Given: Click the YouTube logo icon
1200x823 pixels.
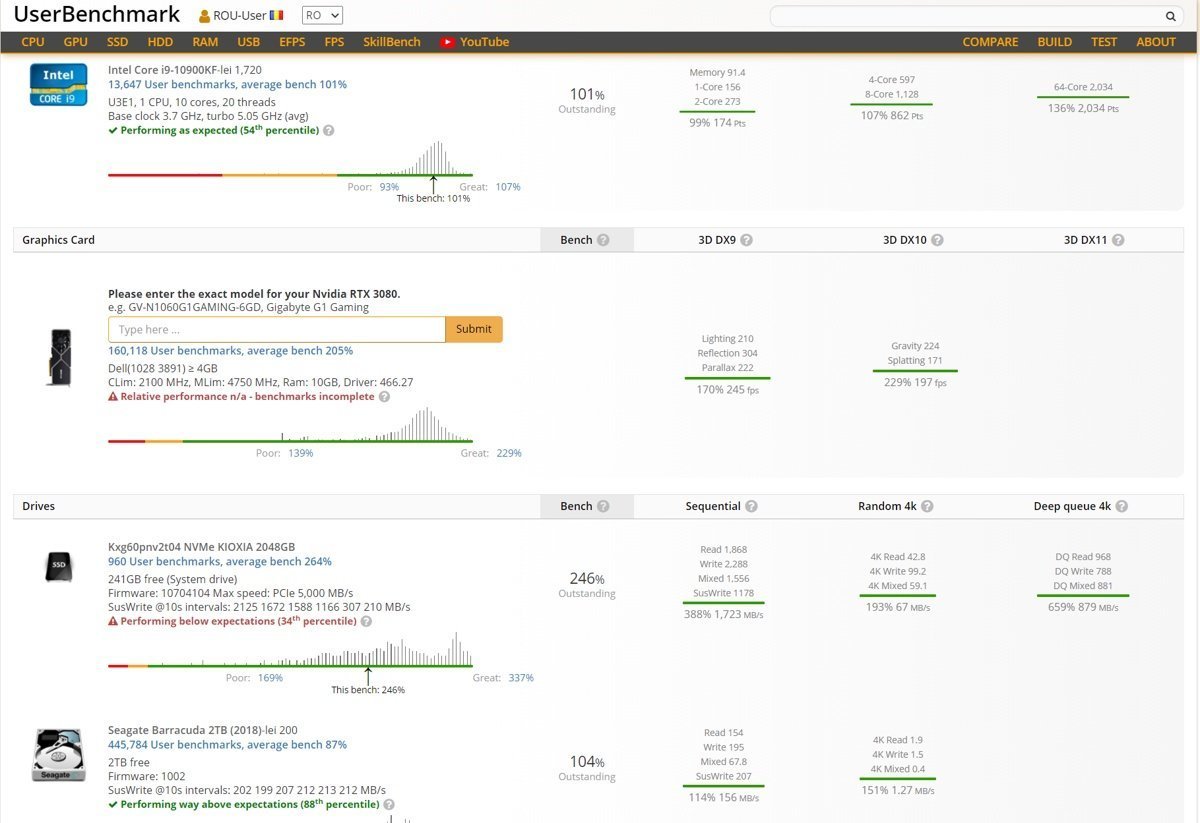Looking at the screenshot, I should 447,42.
